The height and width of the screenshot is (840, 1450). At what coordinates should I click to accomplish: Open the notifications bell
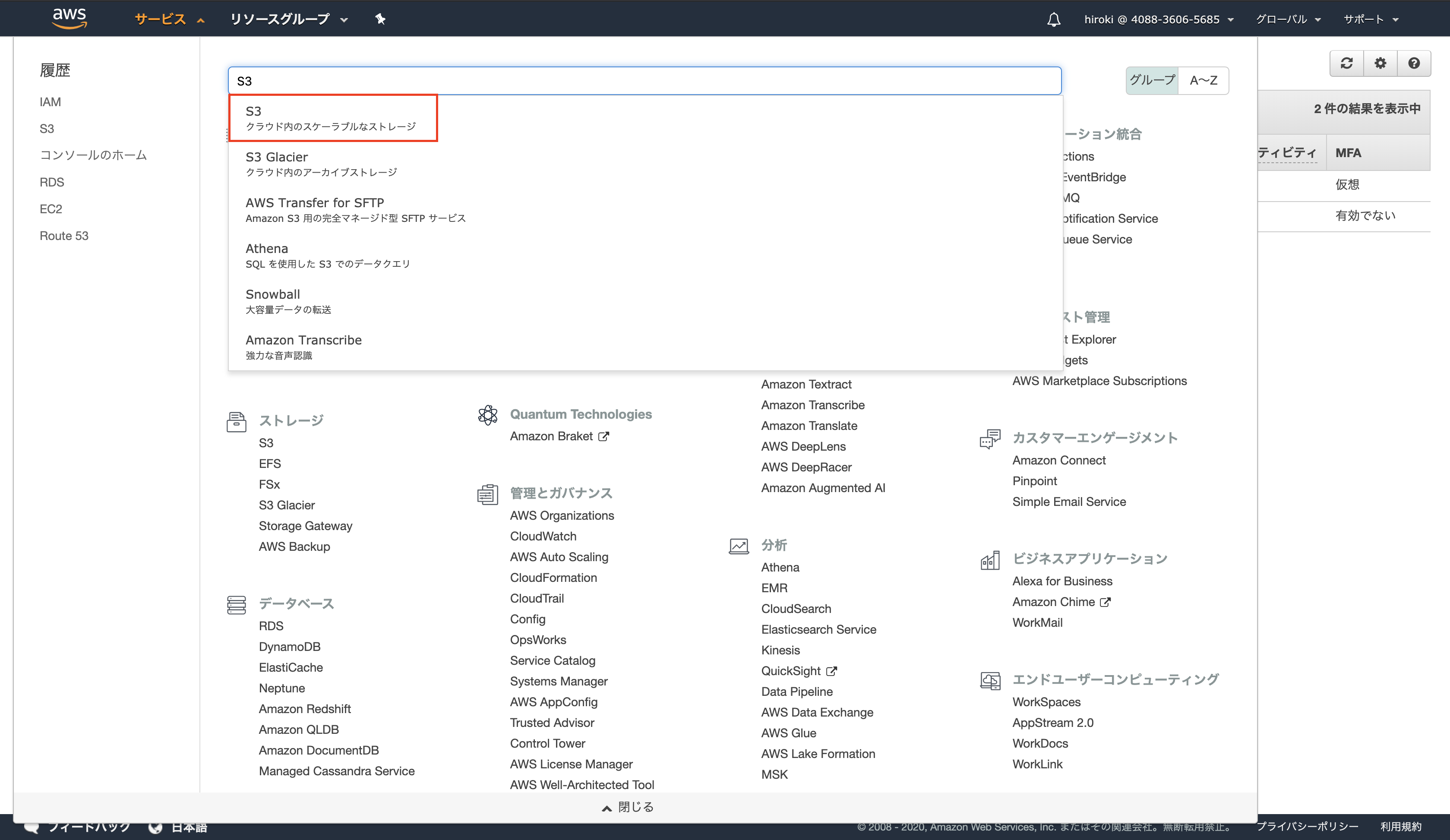1054,19
